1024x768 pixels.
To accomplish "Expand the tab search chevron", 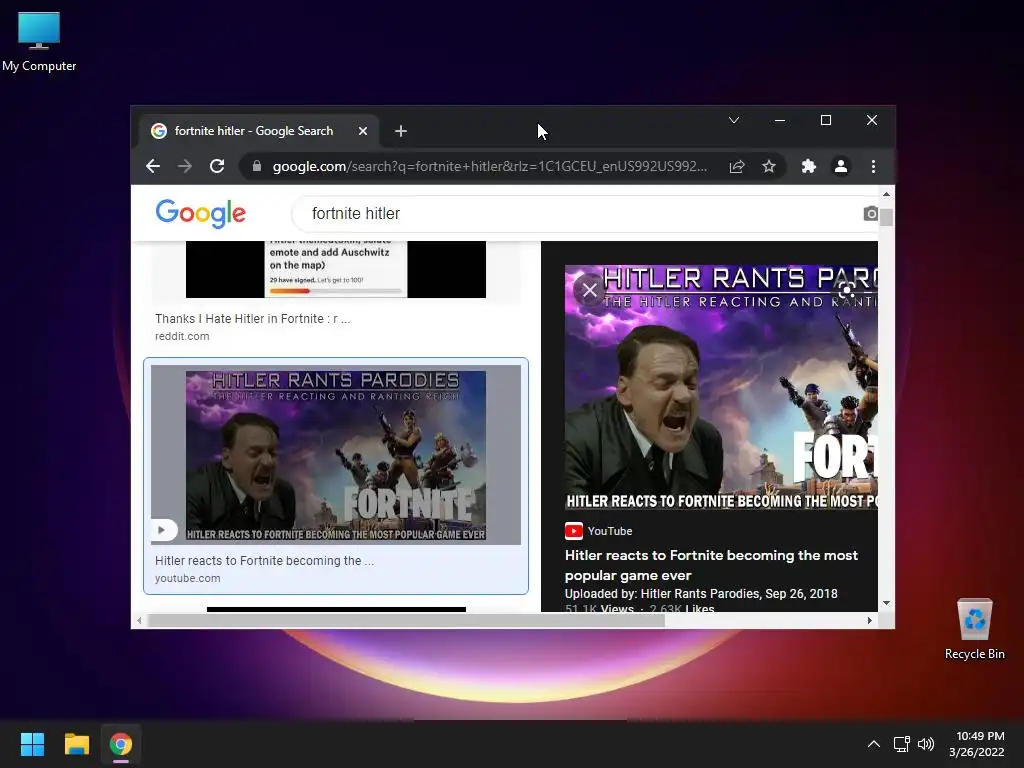I will pyautogui.click(x=734, y=120).
